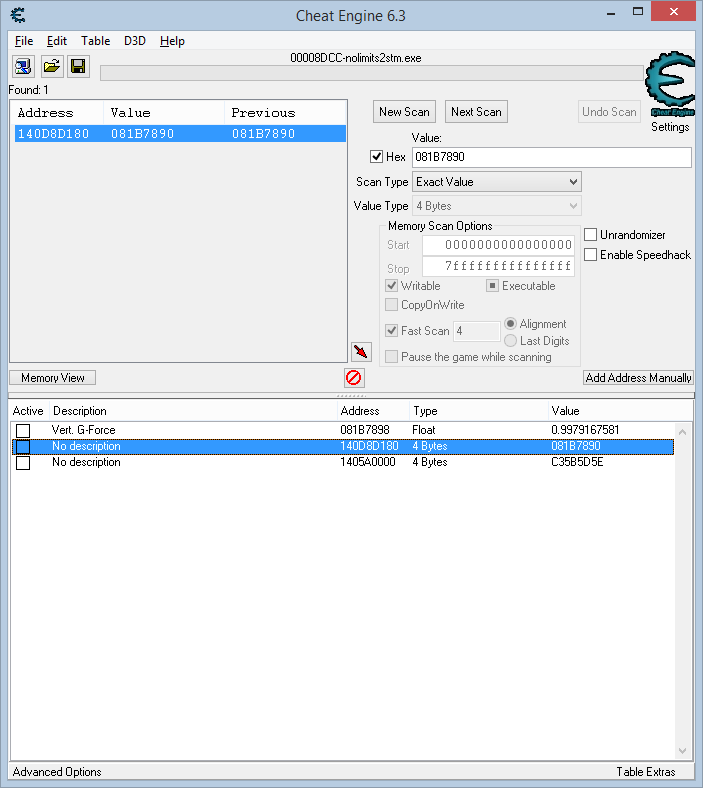Click the Cheat Engine logo settings icon
Image resolution: width=703 pixels, height=788 pixels.
click(670, 84)
